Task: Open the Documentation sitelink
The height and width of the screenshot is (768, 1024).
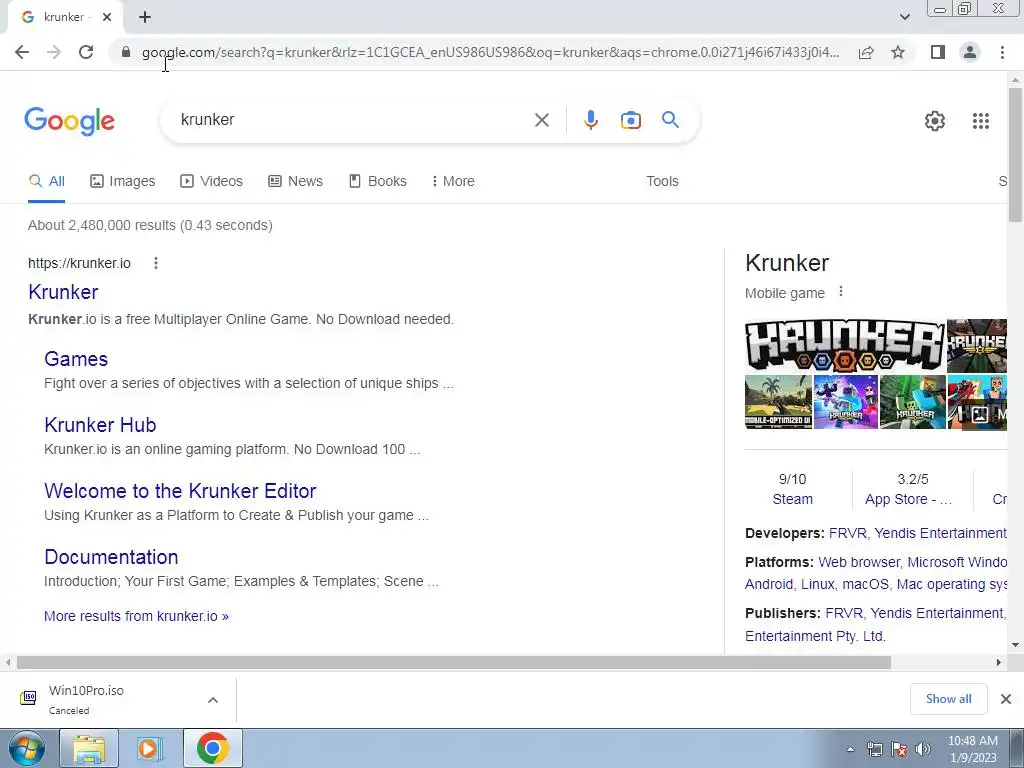Action: pyautogui.click(x=111, y=557)
